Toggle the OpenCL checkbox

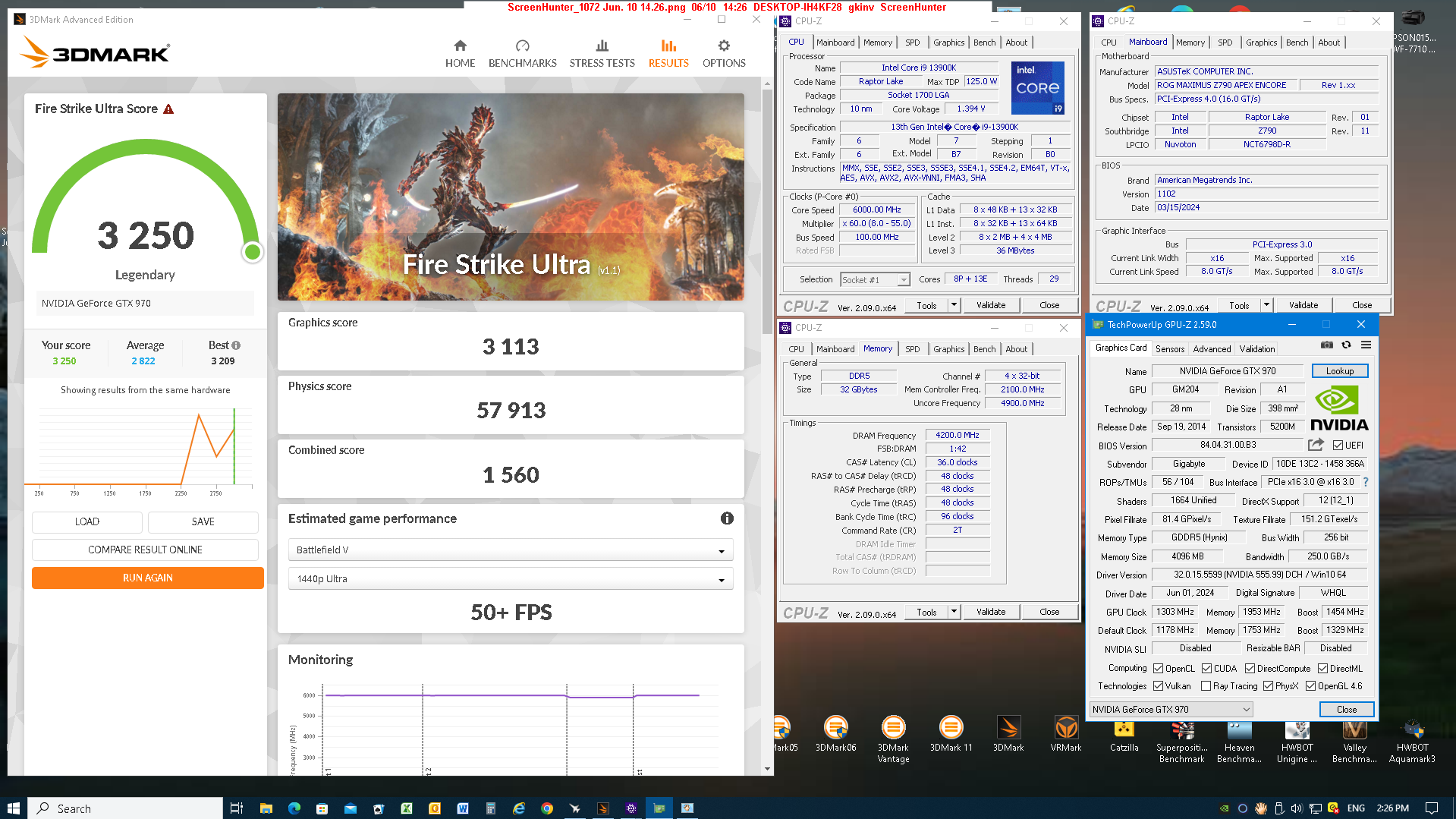coord(1158,669)
